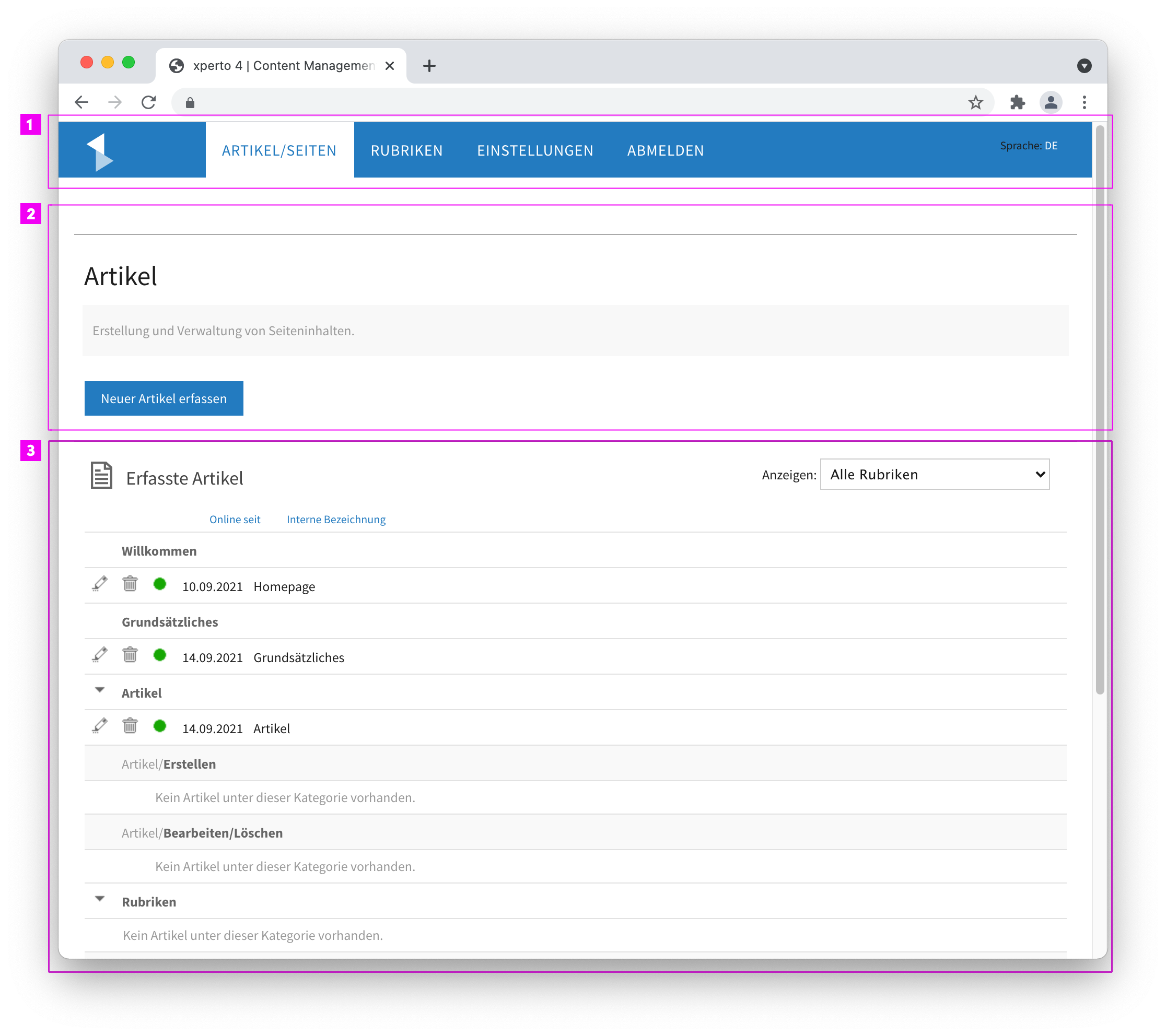Sort by Online seit column link
Screen dimensions: 1166x1036
pos(235,520)
